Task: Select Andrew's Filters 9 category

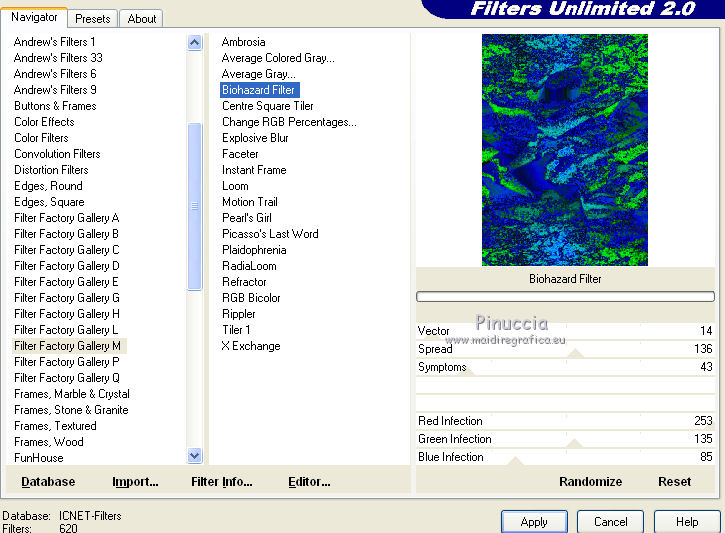Action: tap(55, 90)
